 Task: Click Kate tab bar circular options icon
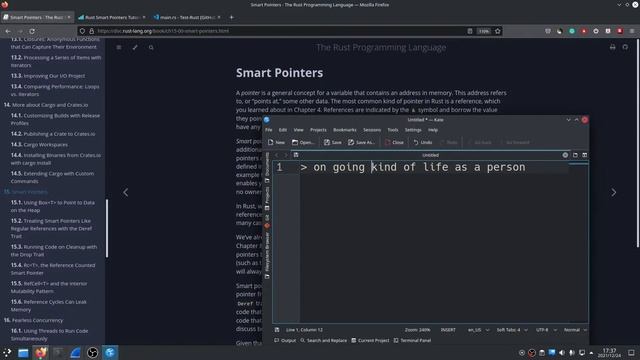(565, 155)
